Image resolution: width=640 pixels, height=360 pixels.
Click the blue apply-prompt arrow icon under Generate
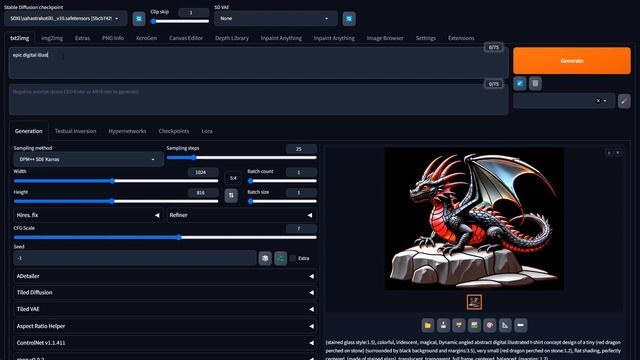520,84
